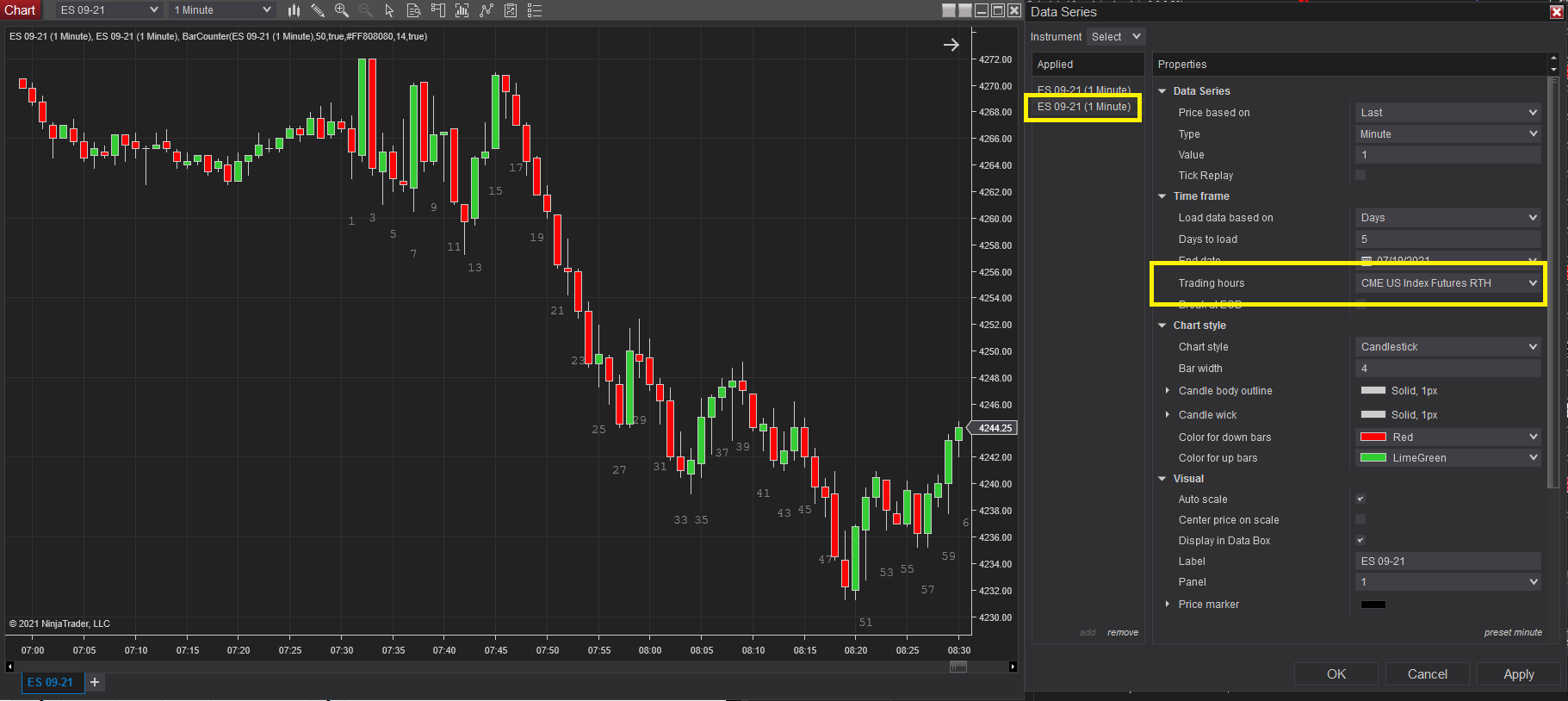Image resolution: width=1568 pixels, height=701 pixels.
Task: Click the scrollbar left arrow under chart
Action: [9, 667]
